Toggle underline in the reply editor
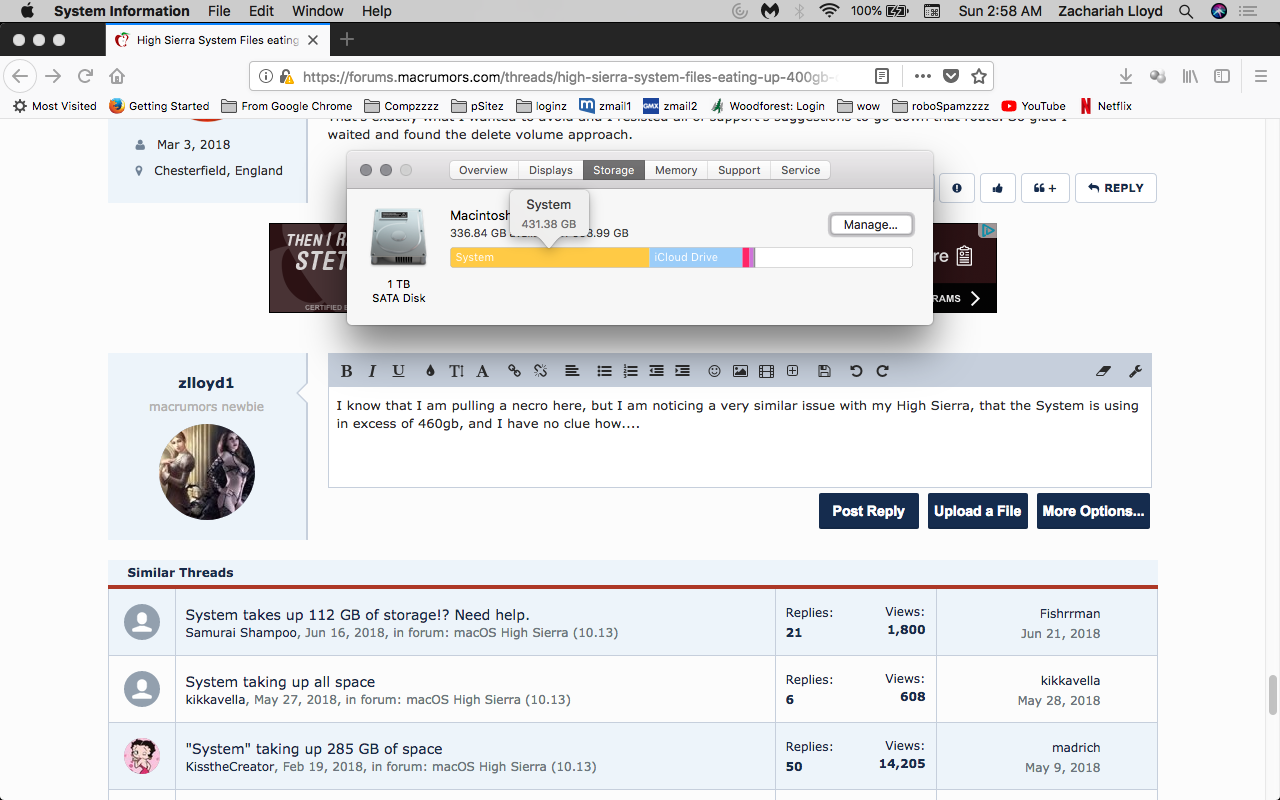 (398, 371)
